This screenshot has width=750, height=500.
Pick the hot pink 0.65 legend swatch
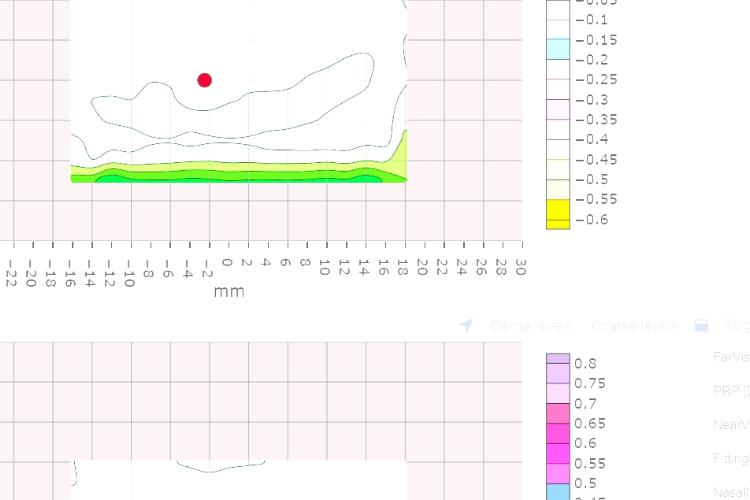557,414
